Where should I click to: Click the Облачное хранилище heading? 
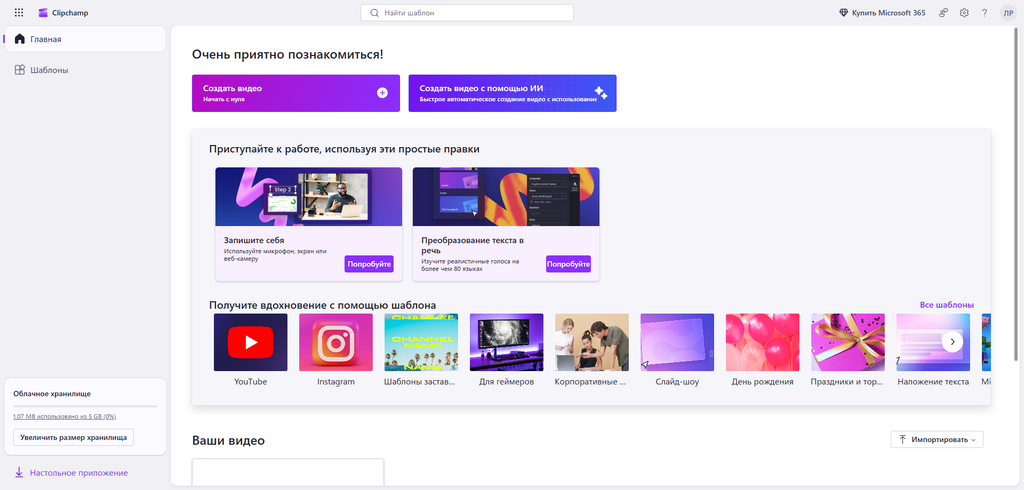52,394
